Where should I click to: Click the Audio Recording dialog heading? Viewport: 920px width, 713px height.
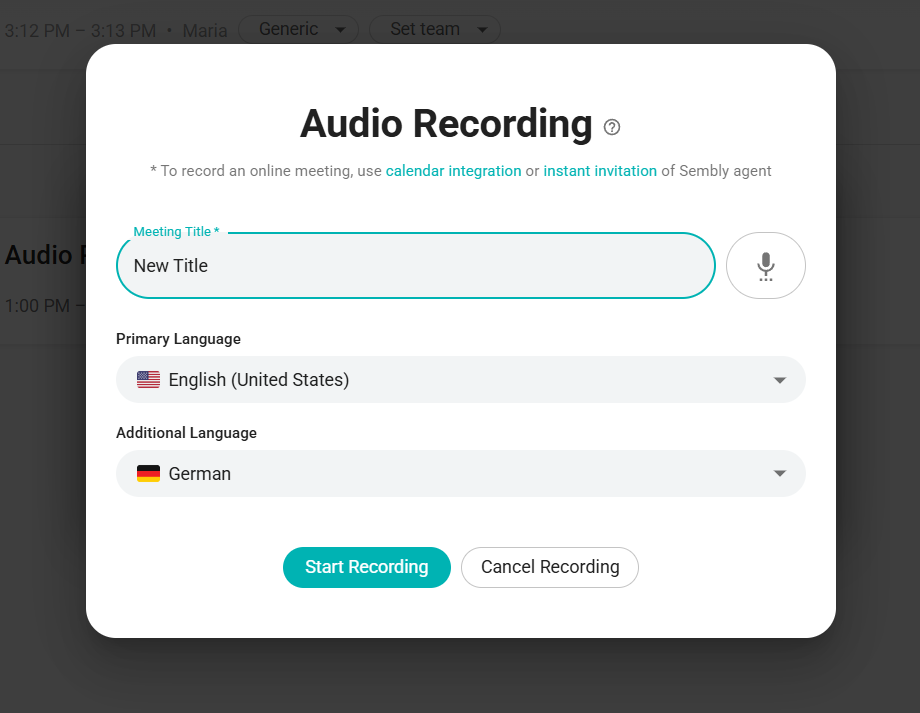pyautogui.click(x=446, y=124)
